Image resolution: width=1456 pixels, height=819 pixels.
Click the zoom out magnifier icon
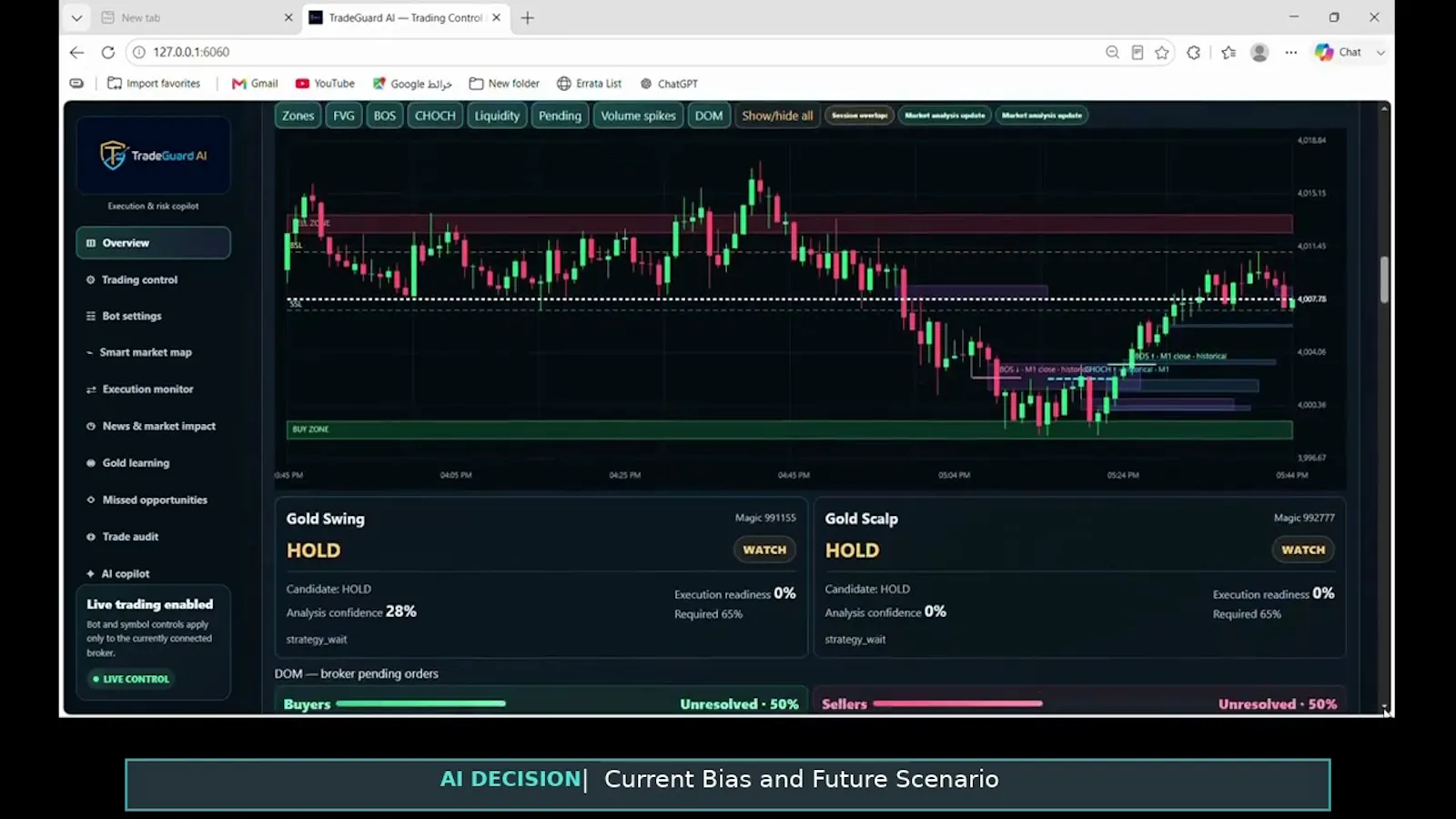click(1112, 52)
